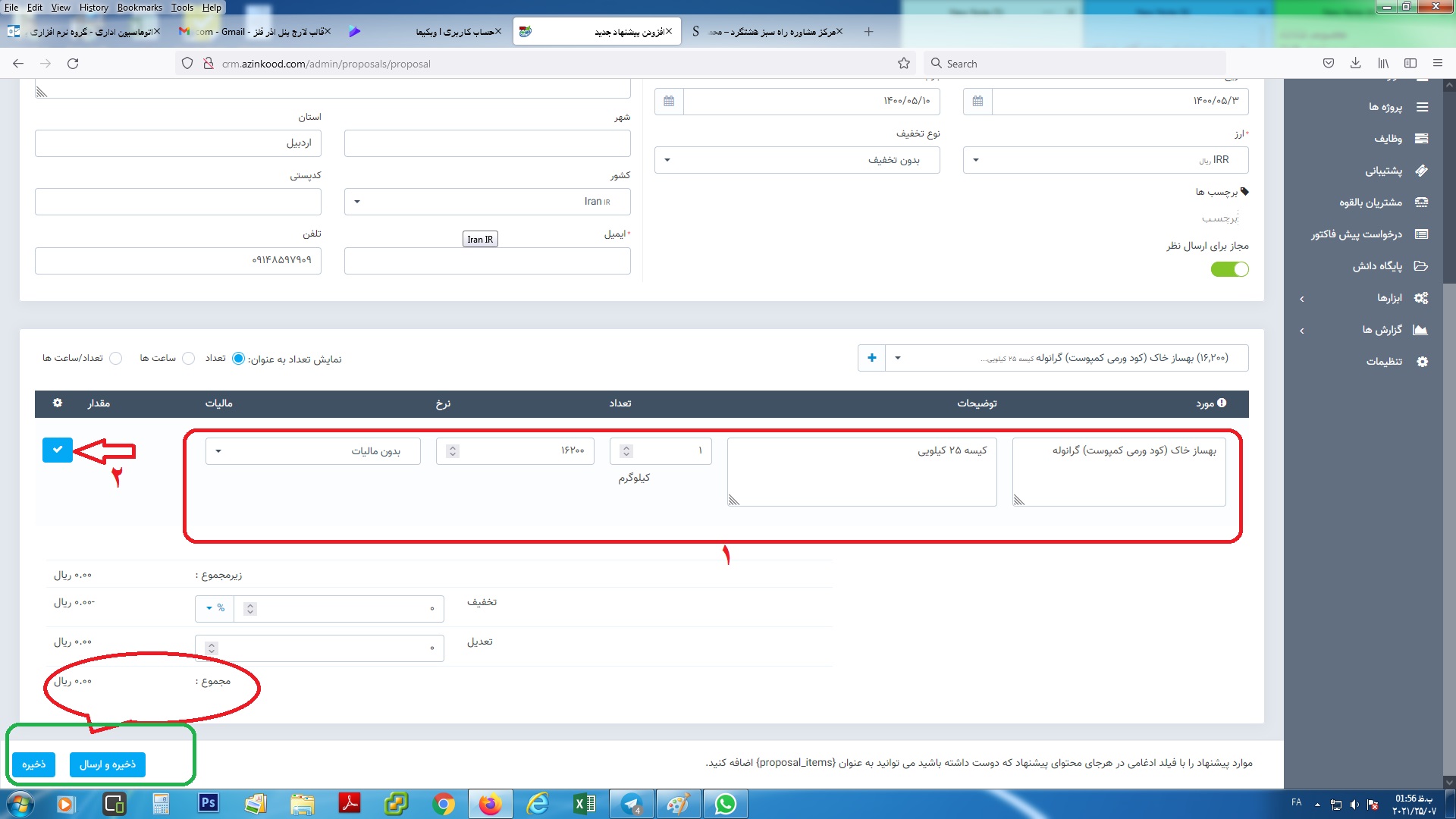This screenshot has width=1456, height=819.
Task: Select the تعداد radio button
Action: 238,359
